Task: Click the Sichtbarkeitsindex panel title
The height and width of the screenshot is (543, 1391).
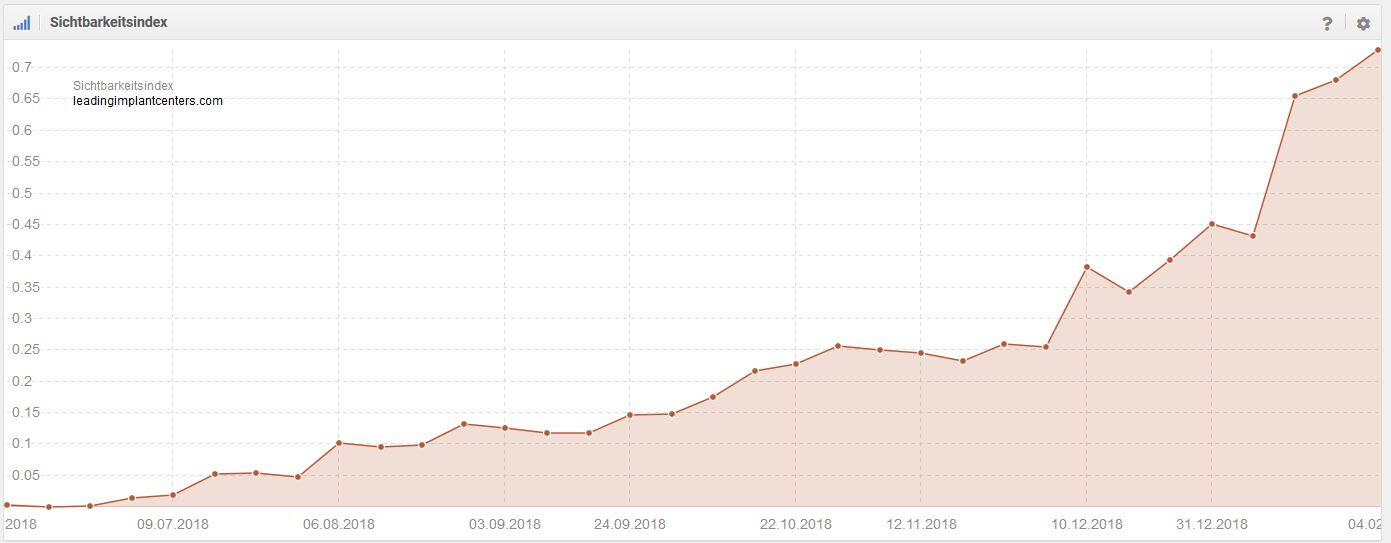Action: [108, 22]
